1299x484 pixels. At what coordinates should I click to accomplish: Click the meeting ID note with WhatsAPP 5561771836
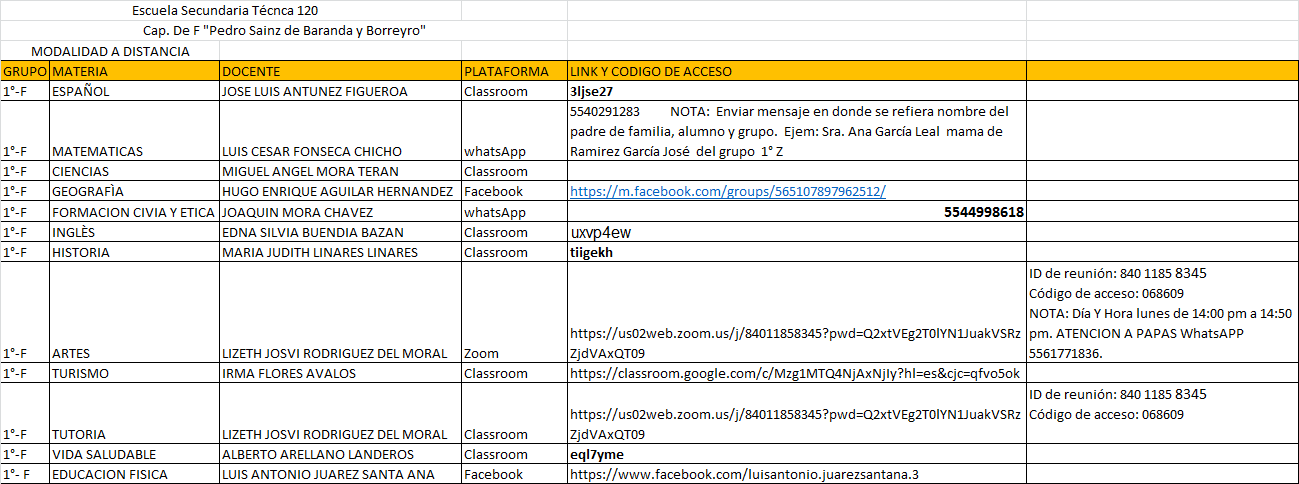coord(1162,313)
